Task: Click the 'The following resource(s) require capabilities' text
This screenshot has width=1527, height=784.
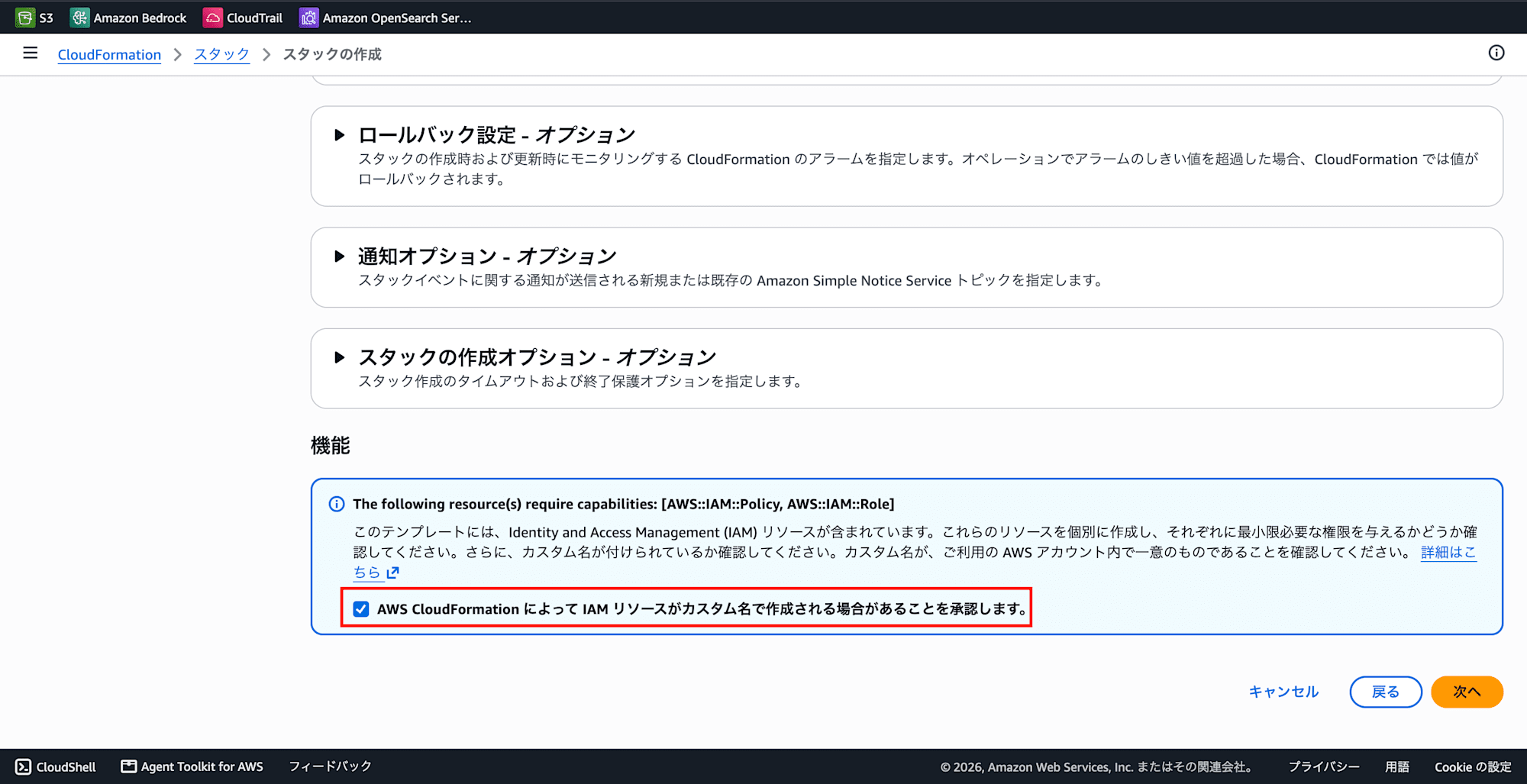Action: (623, 504)
